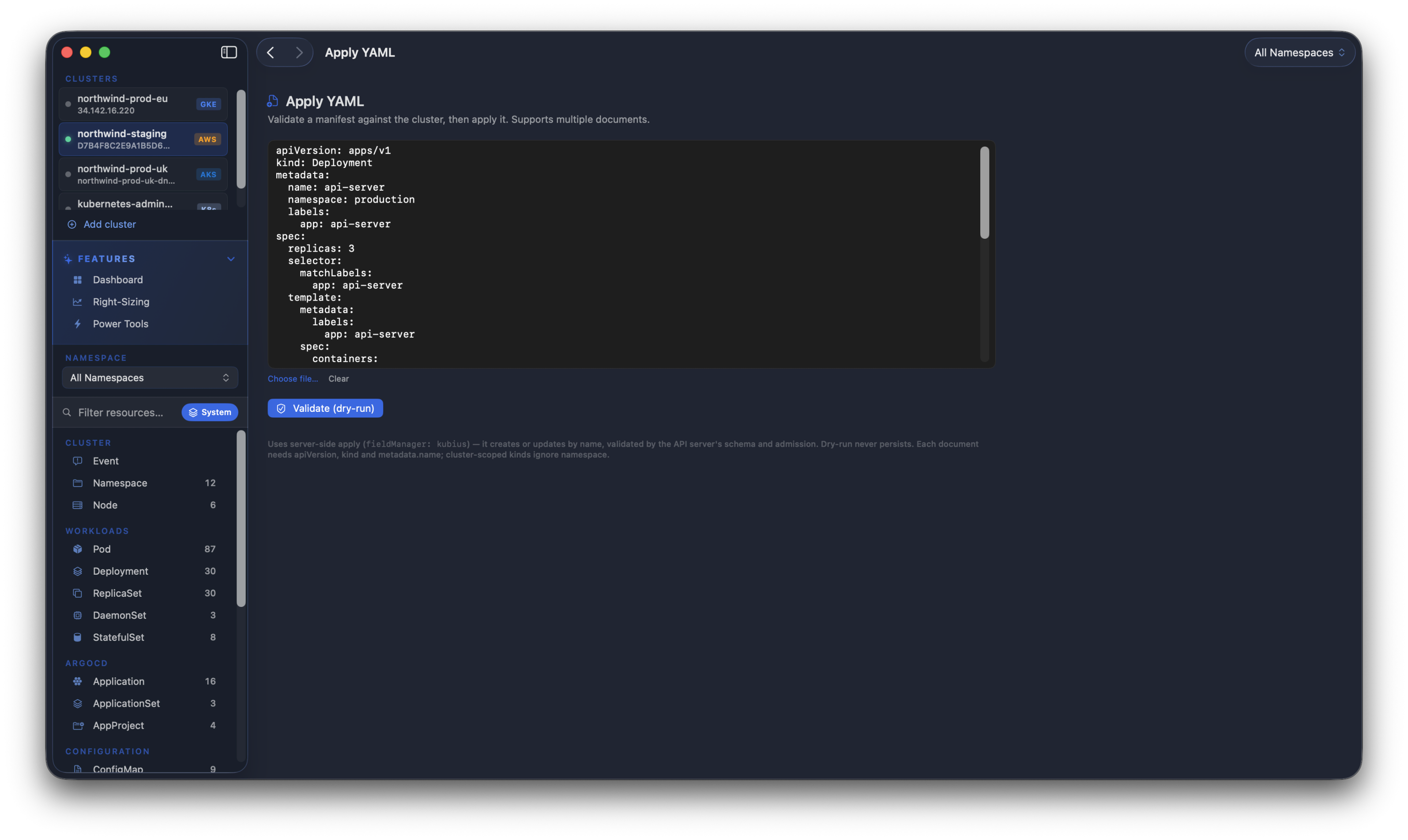Click the Power Tools lightning icon
This screenshot has width=1408, height=840.
pyautogui.click(x=78, y=324)
